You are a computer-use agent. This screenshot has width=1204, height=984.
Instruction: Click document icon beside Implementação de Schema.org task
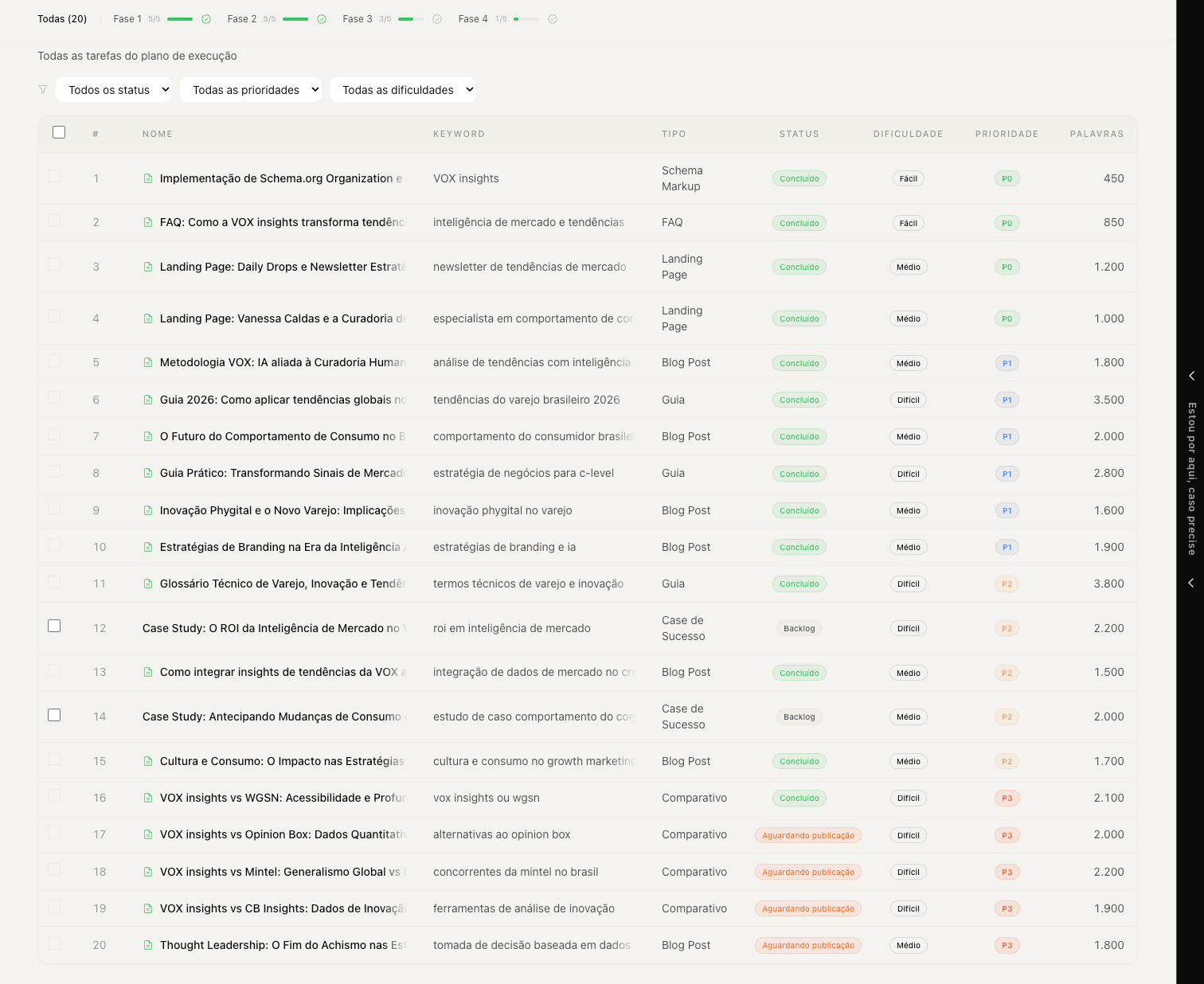pyautogui.click(x=148, y=178)
